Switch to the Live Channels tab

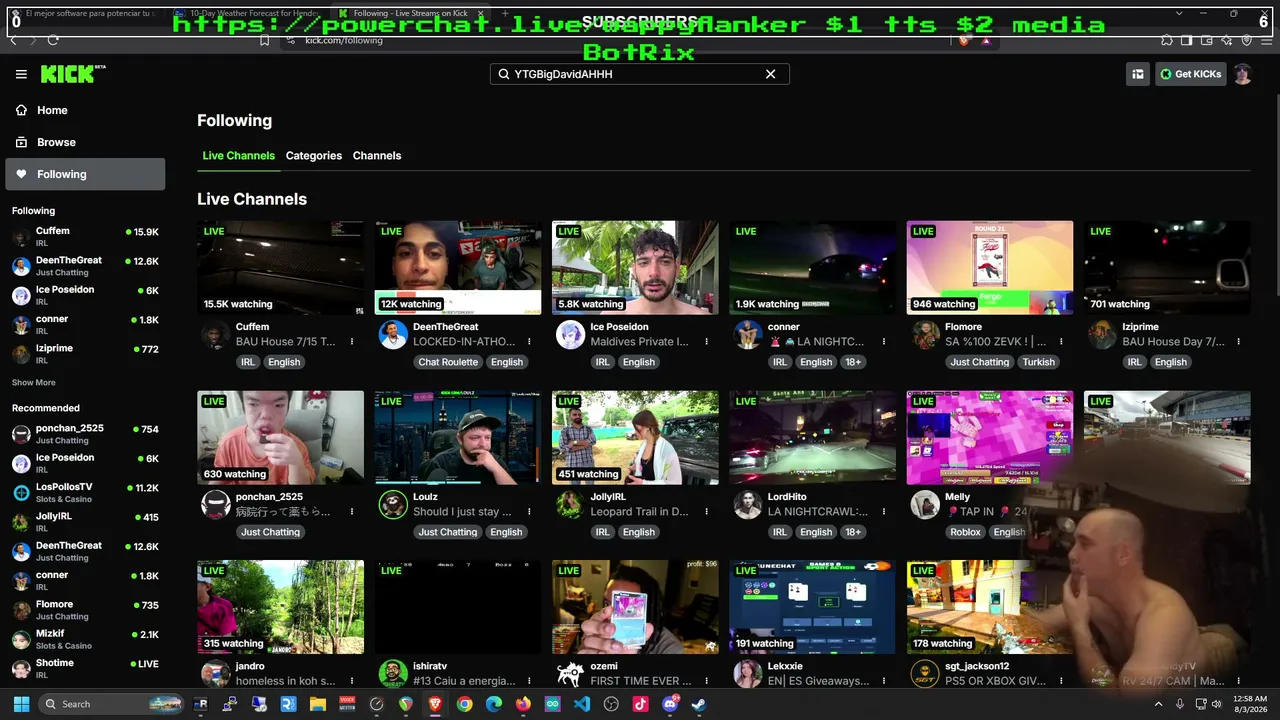(238, 156)
